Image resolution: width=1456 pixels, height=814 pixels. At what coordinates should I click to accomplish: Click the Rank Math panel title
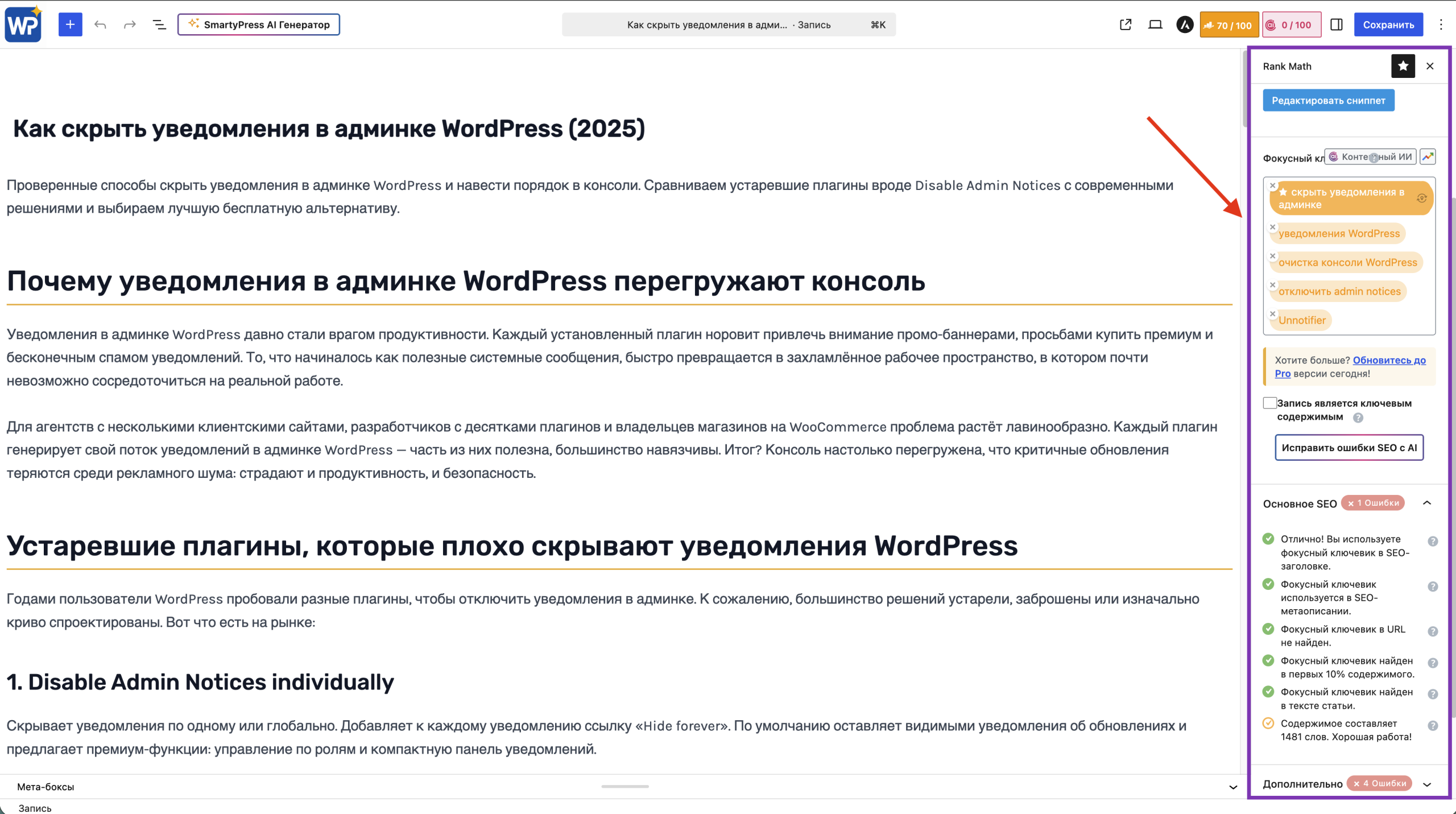pos(1287,66)
